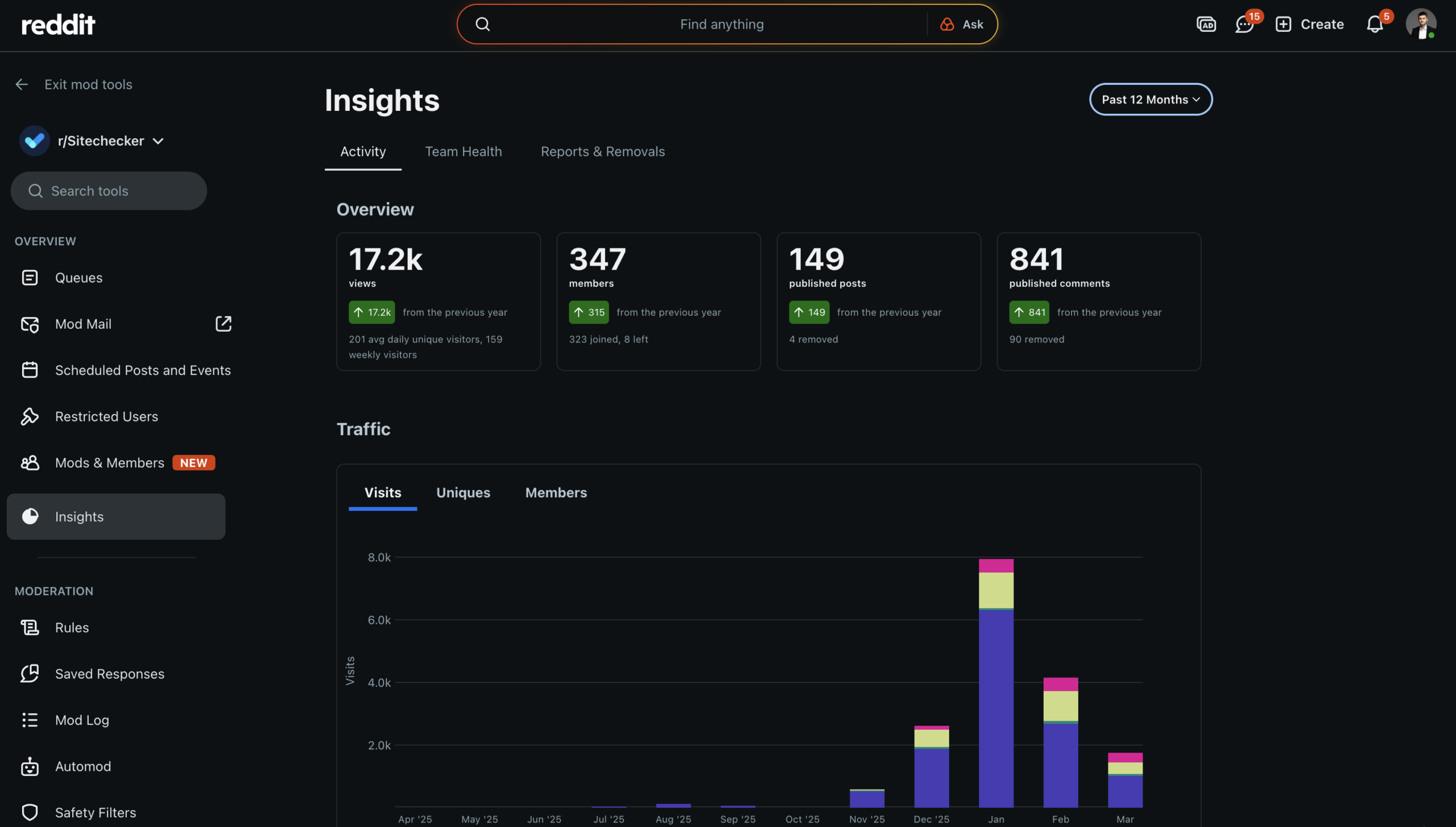This screenshot has height=827, width=1456.
Task: Select the Queues icon in the sidebar
Action: [30, 278]
